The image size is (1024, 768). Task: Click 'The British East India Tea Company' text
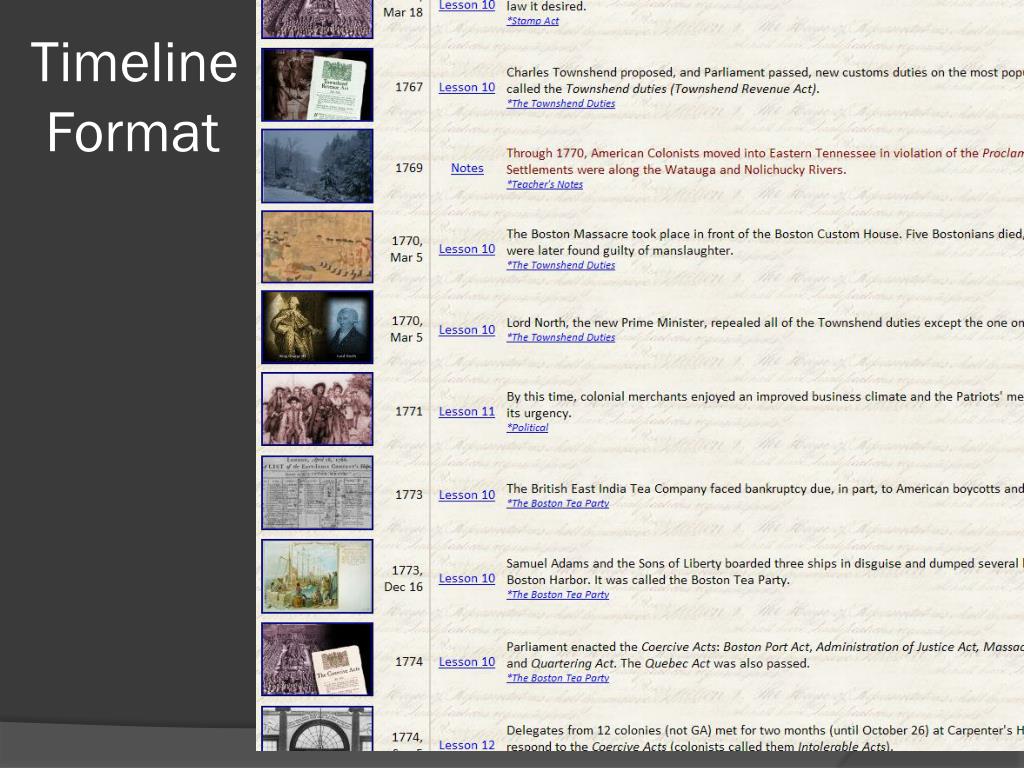(x=765, y=489)
